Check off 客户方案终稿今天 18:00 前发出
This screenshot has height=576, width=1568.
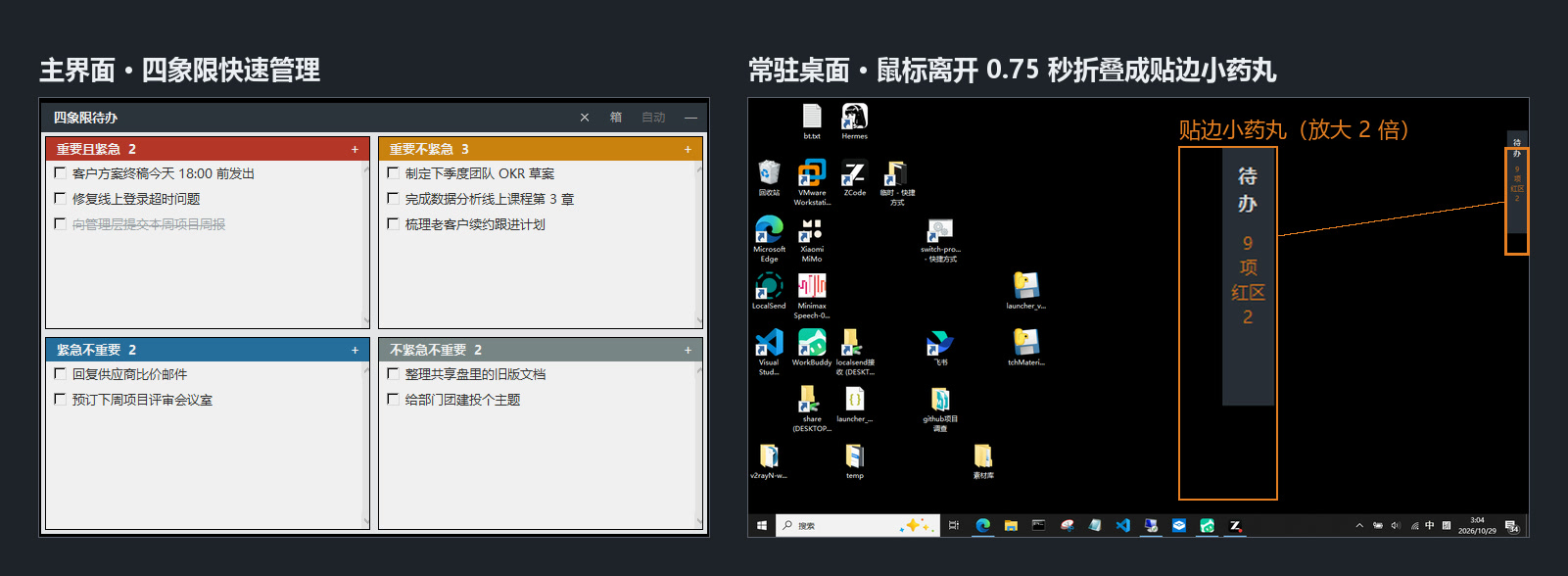tap(61, 173)
